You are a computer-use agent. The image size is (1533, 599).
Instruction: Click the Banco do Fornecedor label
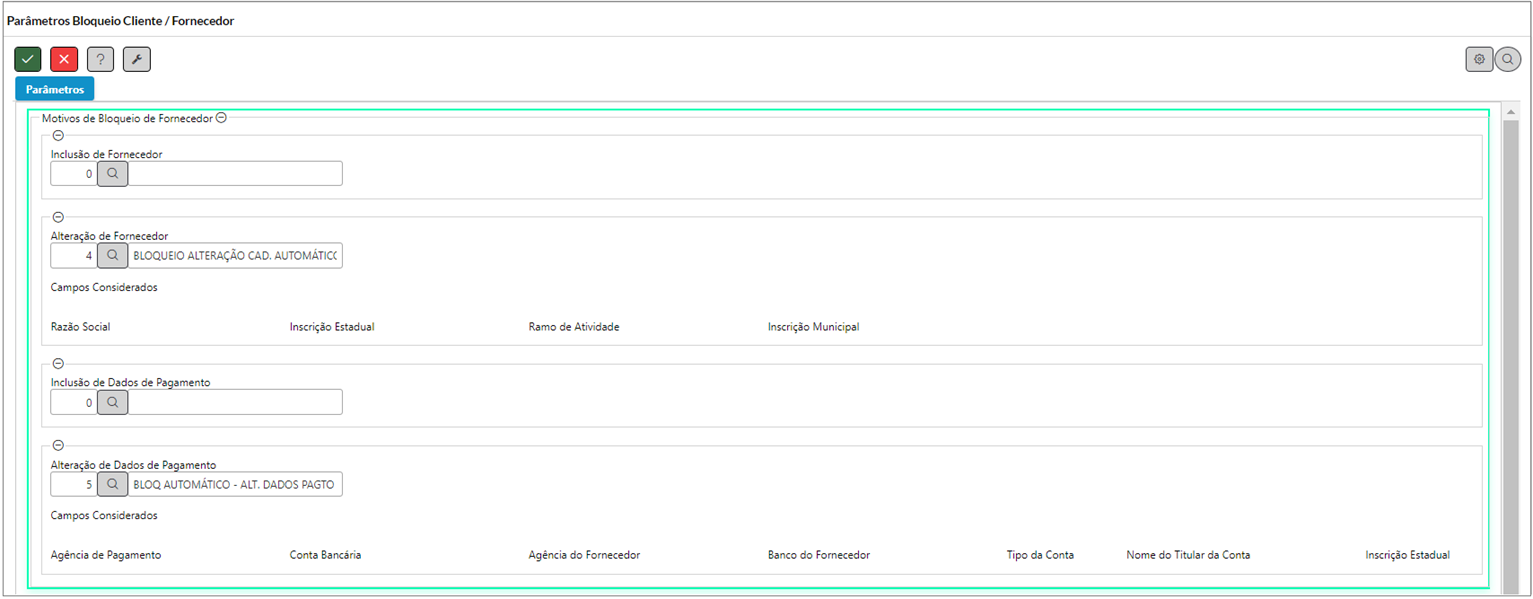[x=819, y=555]
